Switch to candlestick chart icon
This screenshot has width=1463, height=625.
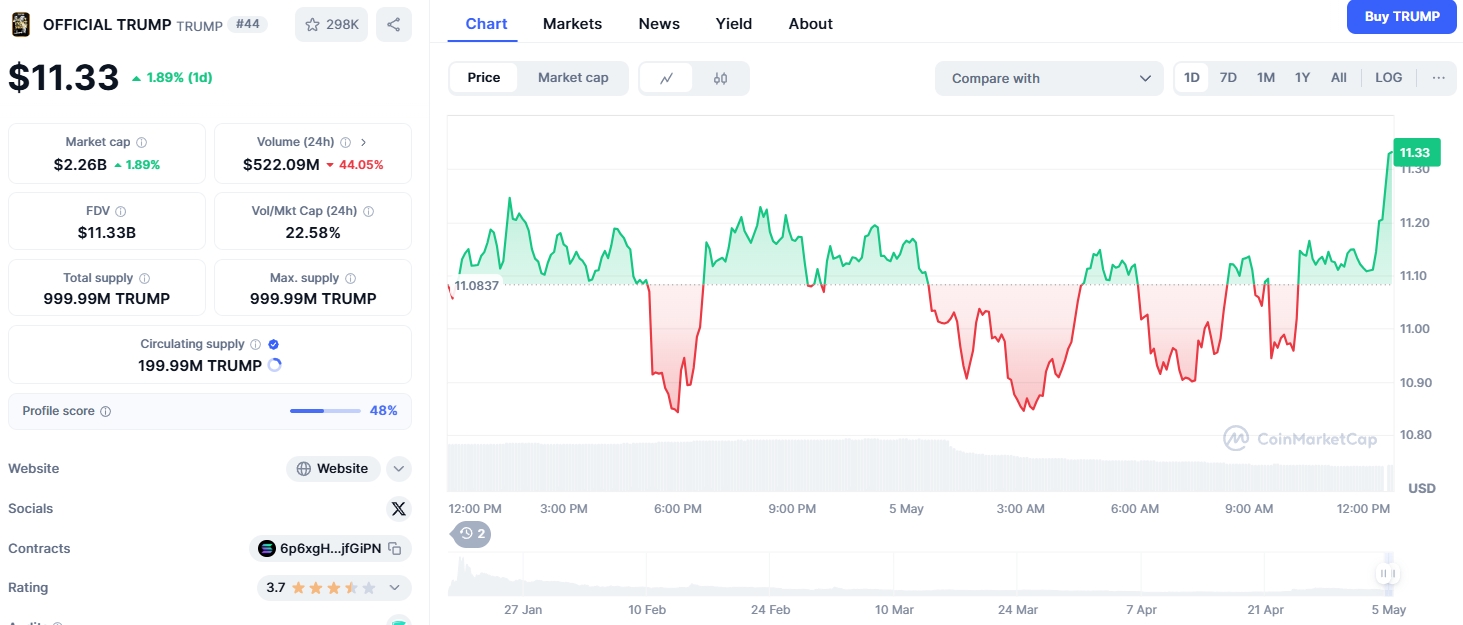point(720,78)
